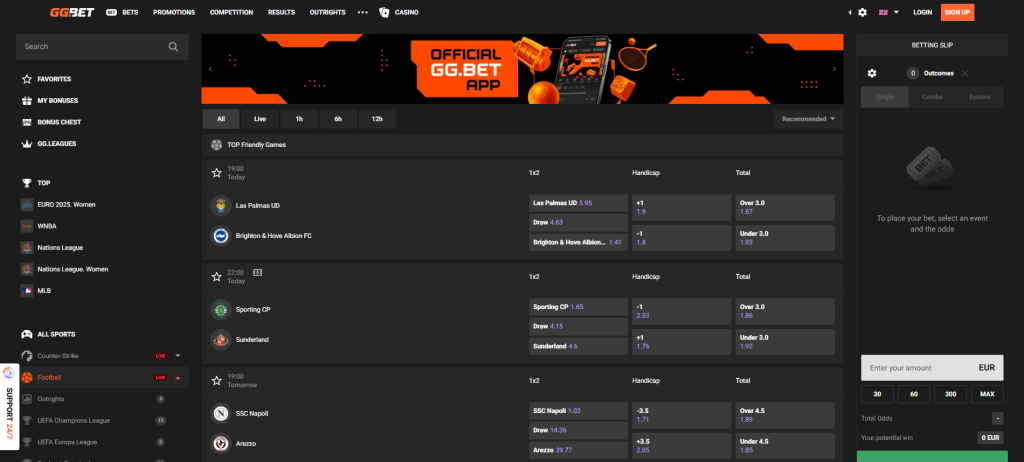Click Sunderland team crest
The image size is (1024, 462).
coord(221,340)
